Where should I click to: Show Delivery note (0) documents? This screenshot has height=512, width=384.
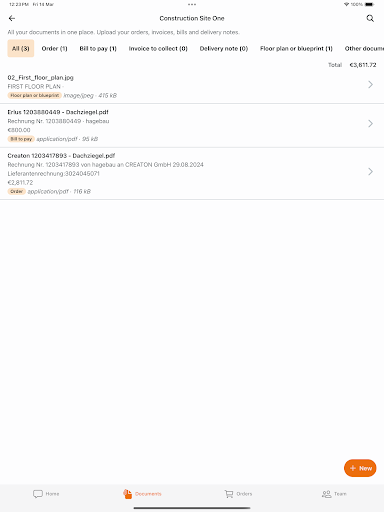pyautogui.click(x=224, y=48)
